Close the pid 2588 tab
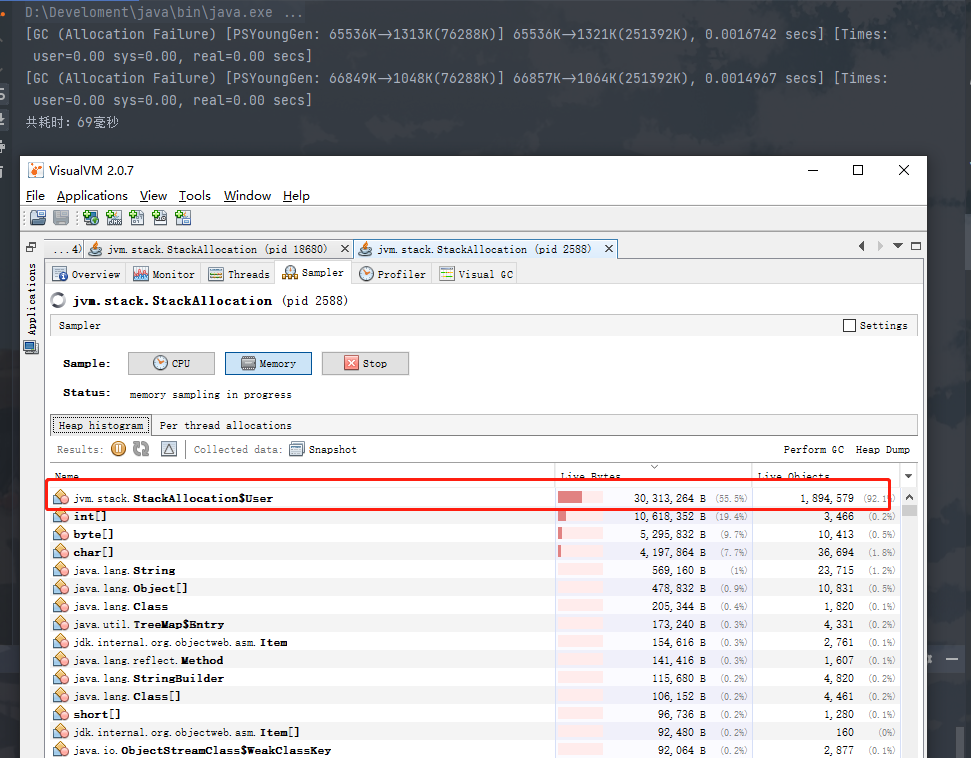 pyautogui.click(x=609, y=249)
